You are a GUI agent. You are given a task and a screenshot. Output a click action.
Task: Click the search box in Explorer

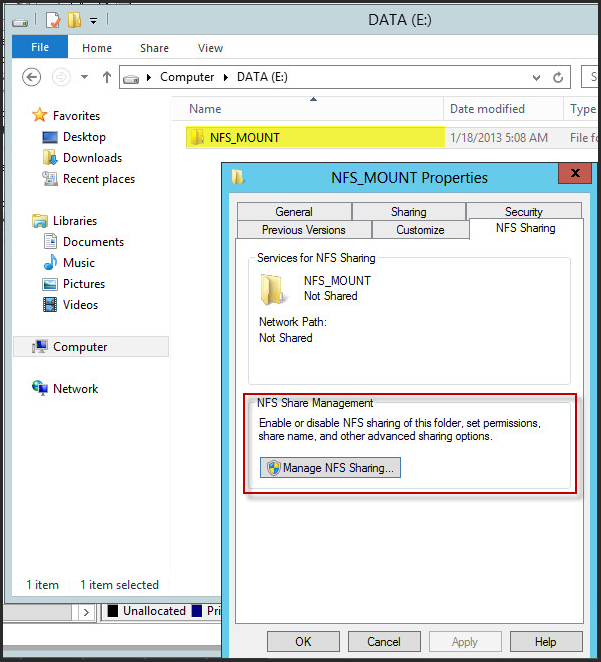[591, 76]
